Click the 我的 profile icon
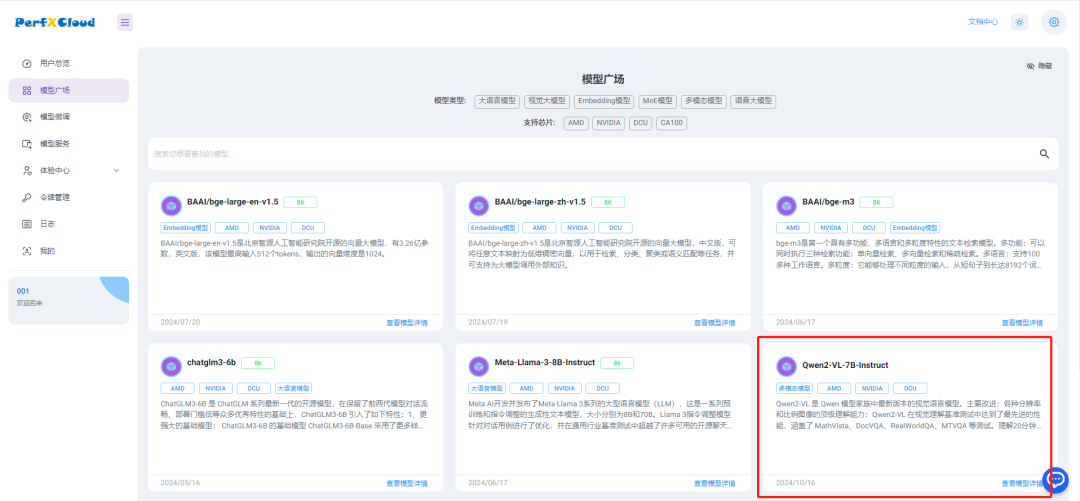 pyautogui.click(x=27, y=251)
